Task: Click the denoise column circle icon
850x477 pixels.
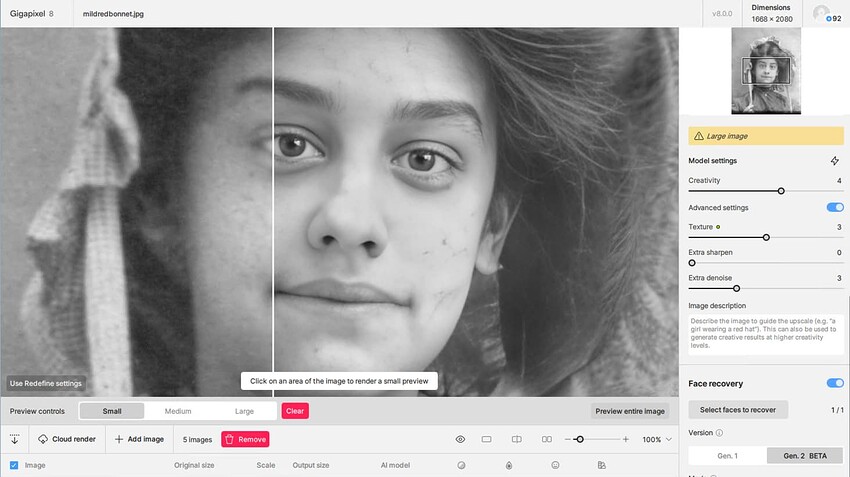Action: (461, 465)
